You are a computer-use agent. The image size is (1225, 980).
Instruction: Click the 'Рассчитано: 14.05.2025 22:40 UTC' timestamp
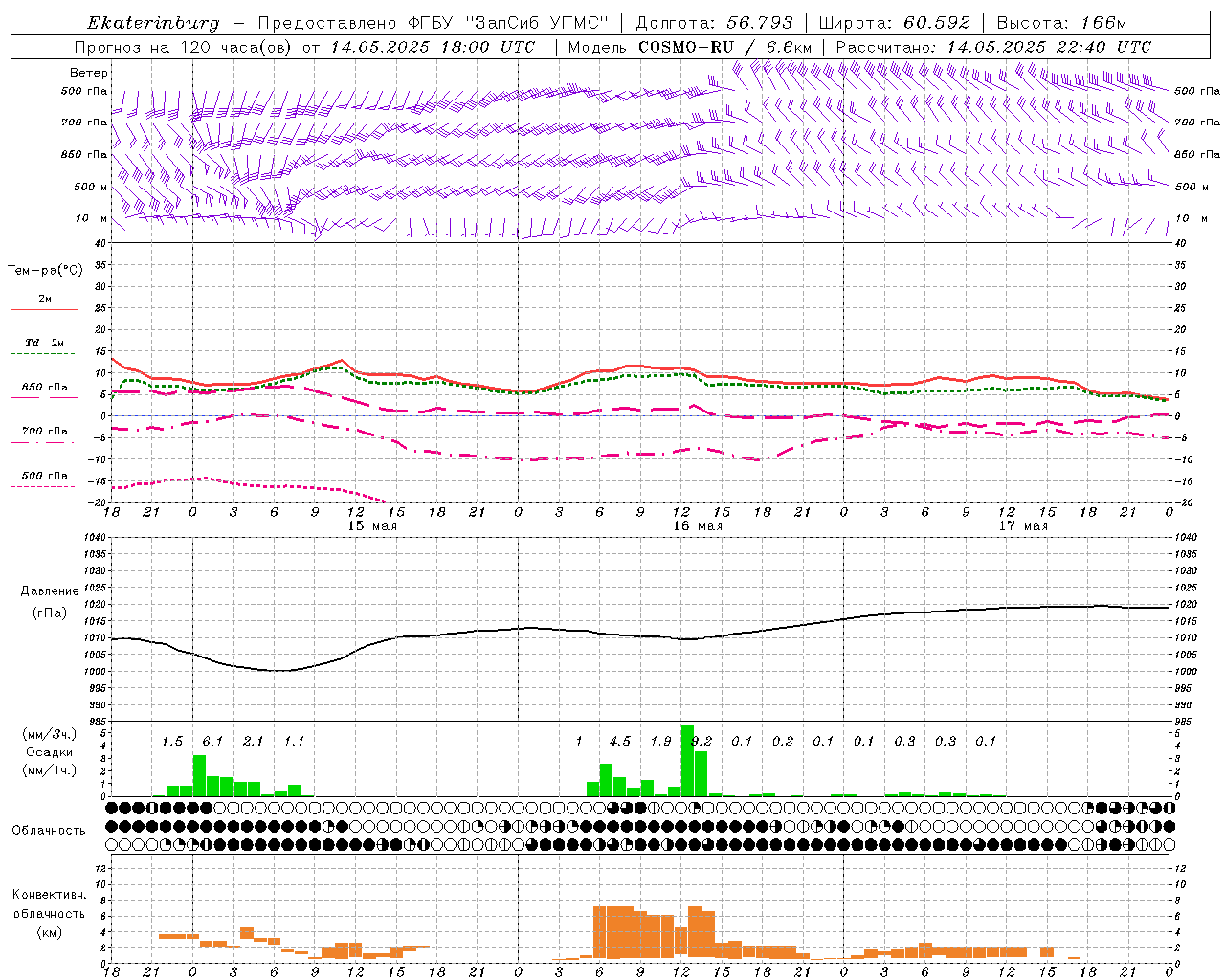993,47
